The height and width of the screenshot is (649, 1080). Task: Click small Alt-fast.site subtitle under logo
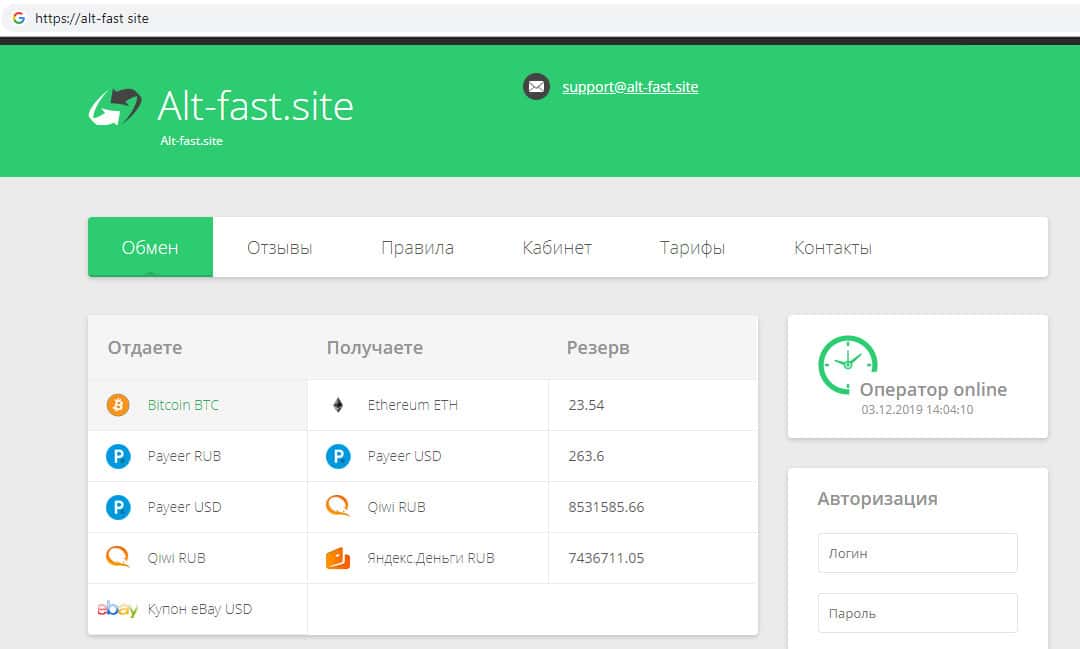(x=191, y=141)
